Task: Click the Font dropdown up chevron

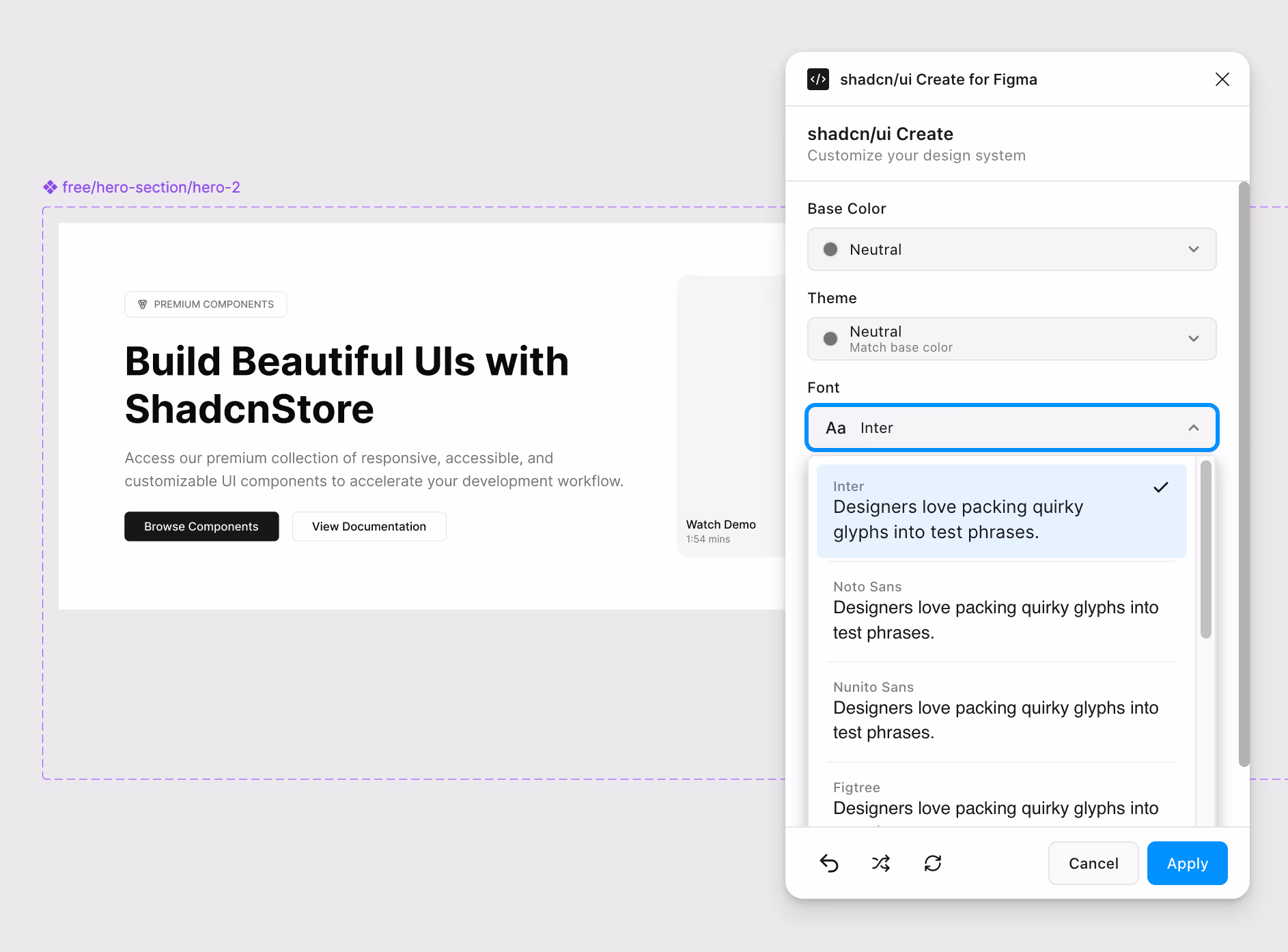Action: [x=1194, y=428]
